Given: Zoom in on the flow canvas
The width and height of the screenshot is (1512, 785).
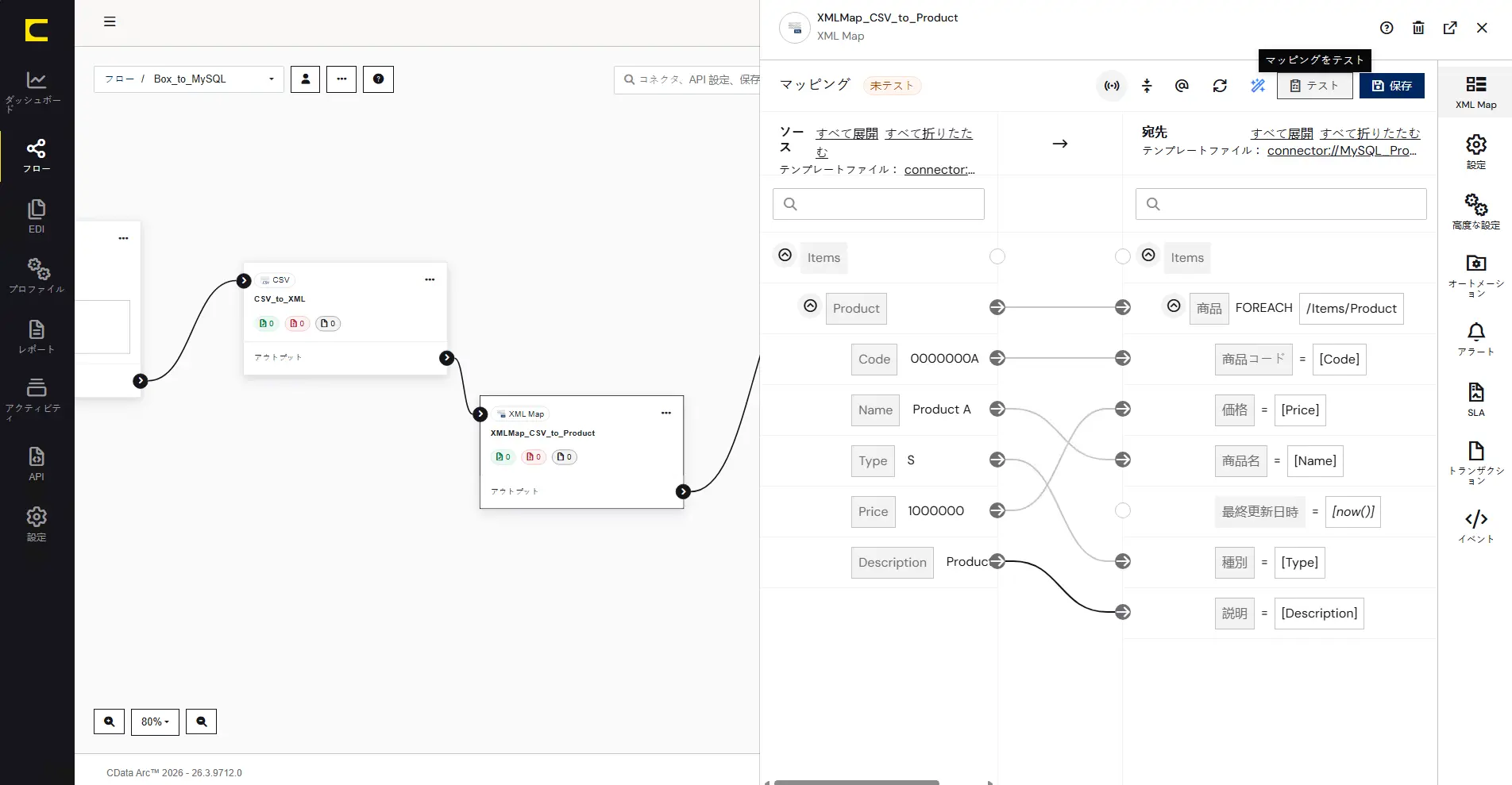Looking at the screenshot, I should [x=110, y=722].
